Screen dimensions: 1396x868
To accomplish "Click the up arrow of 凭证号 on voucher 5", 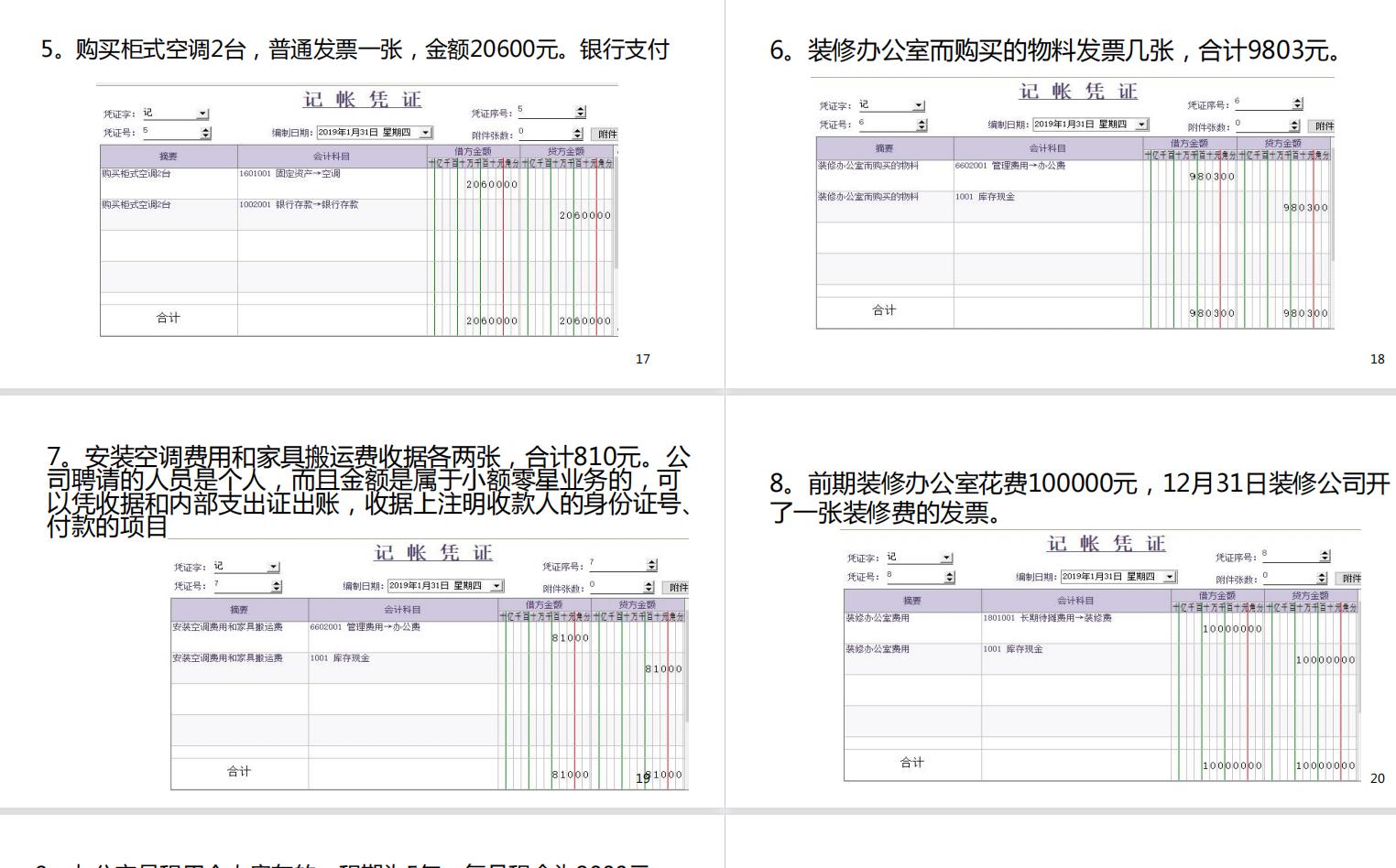I will pyautogui.click(x=204, y=132).
